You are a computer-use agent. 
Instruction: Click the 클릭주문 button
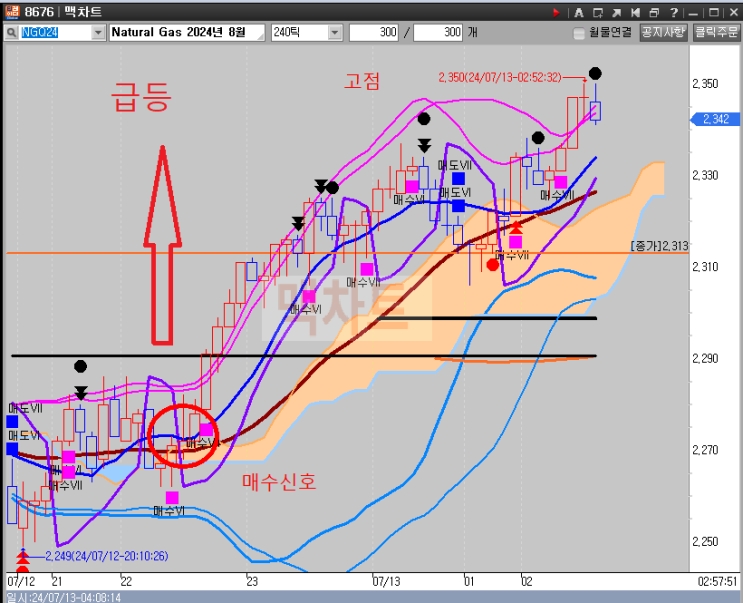point(716,32)
